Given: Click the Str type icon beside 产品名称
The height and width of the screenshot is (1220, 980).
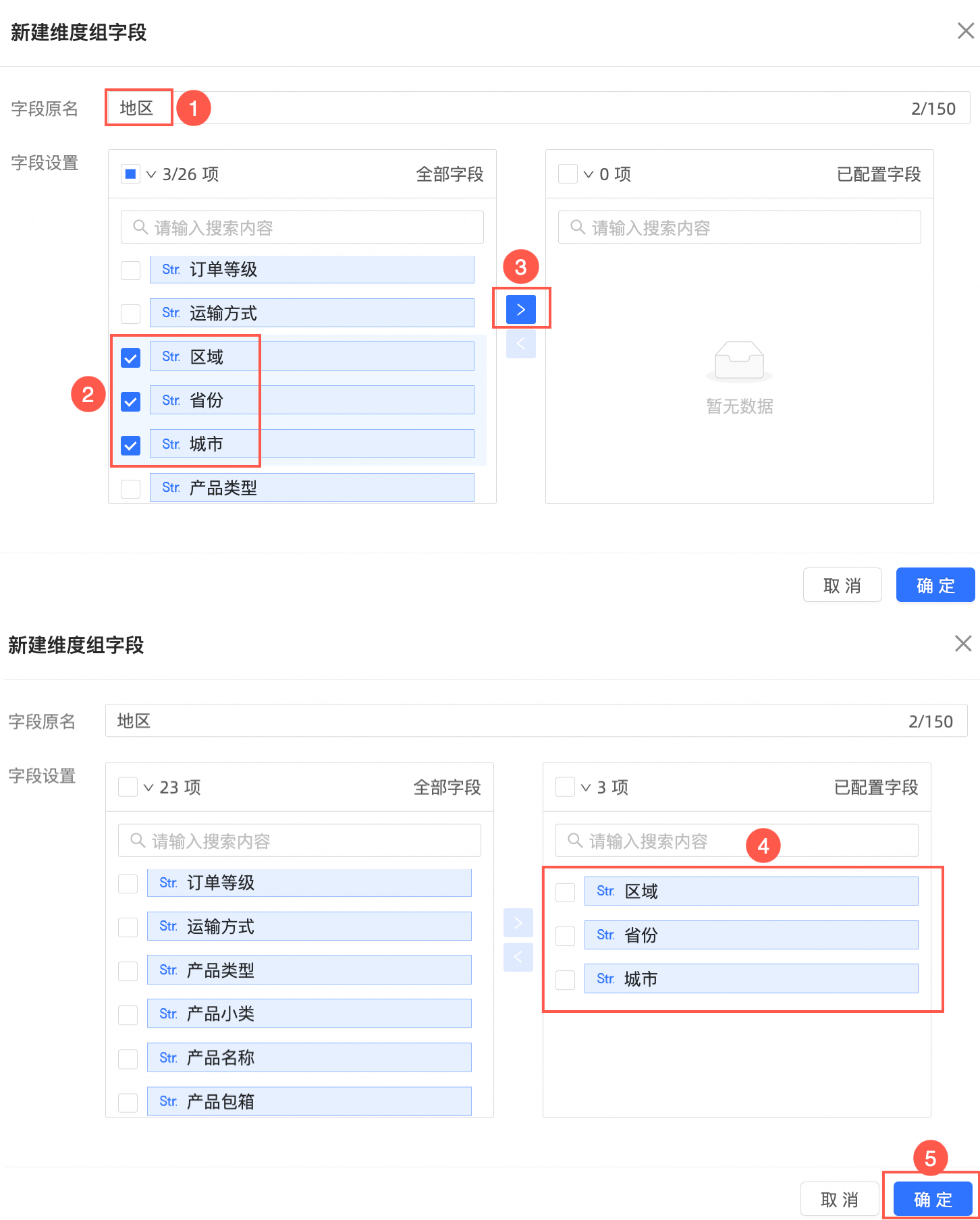Looking at the screenshot, I should pyautogui.click(x=168, y=1057).
